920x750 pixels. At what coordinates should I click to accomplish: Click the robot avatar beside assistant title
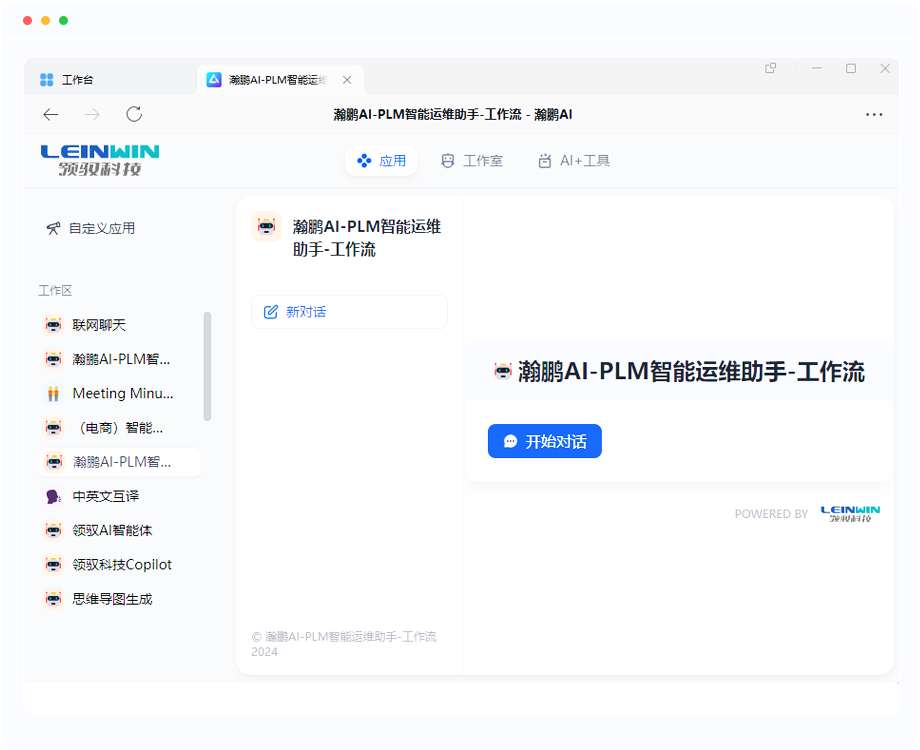(x=266, y=227)
